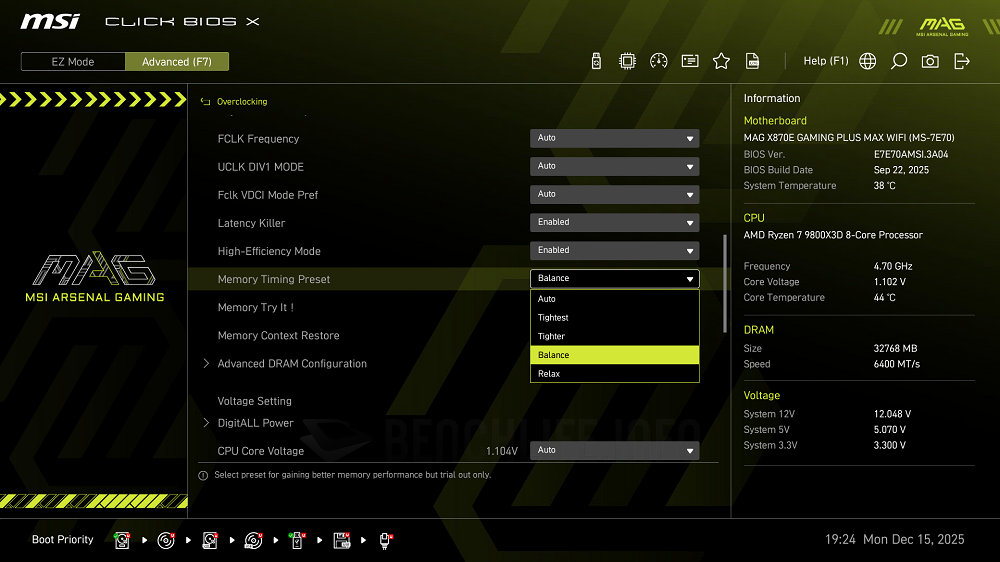The image size is (1000, 562).
Task: Open the FCLK Frequency dropdown
Action: [x=614, y=138]
